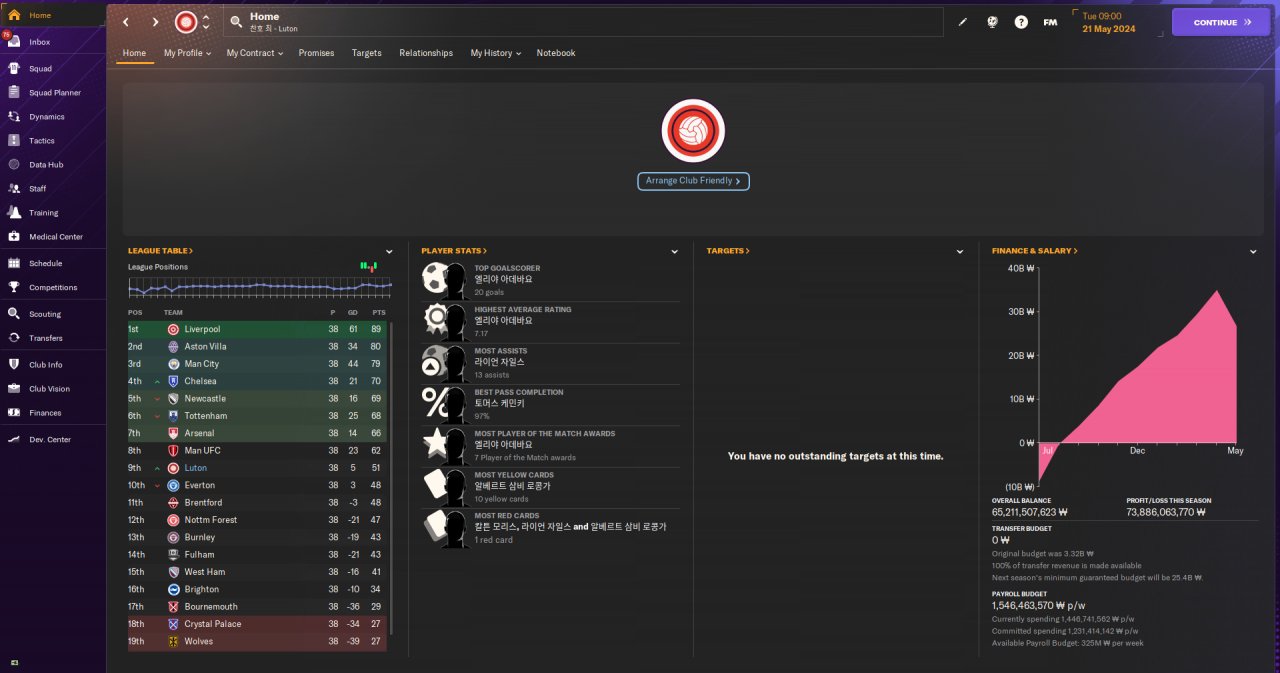The image size is (1280, 673).
Task: Select Wolves in the league table
Action: tap(257, 641)
